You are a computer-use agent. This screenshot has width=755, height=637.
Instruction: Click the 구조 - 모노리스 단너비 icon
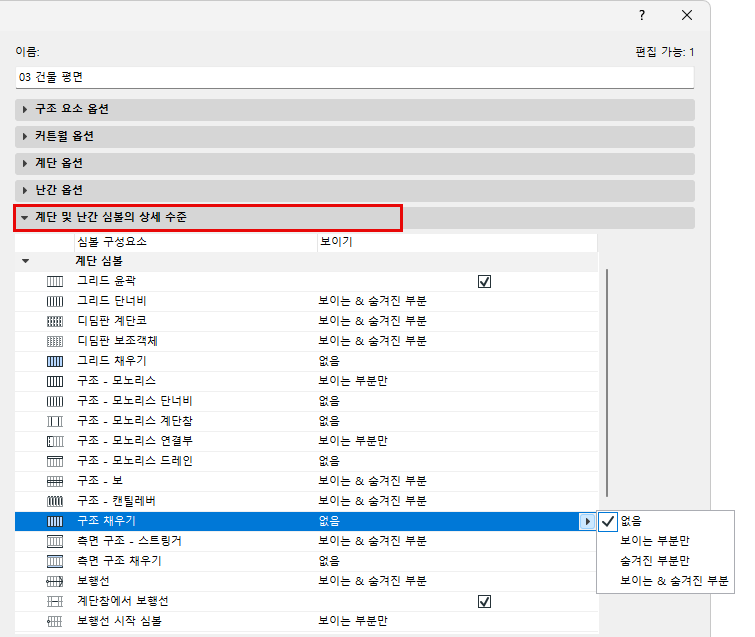click(x=55, y=401)
